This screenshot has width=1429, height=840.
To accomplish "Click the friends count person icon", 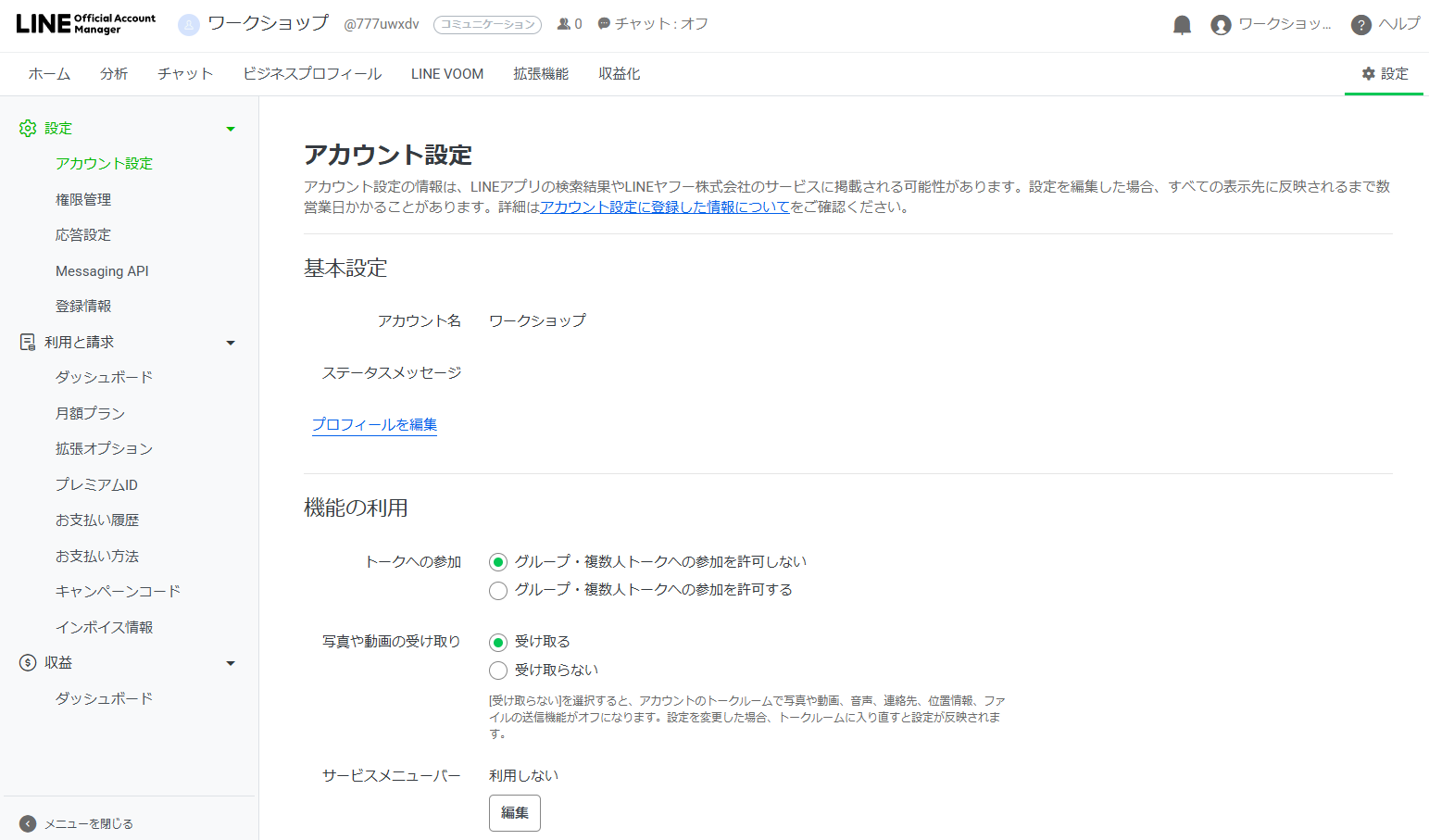I will click(562, 24).
